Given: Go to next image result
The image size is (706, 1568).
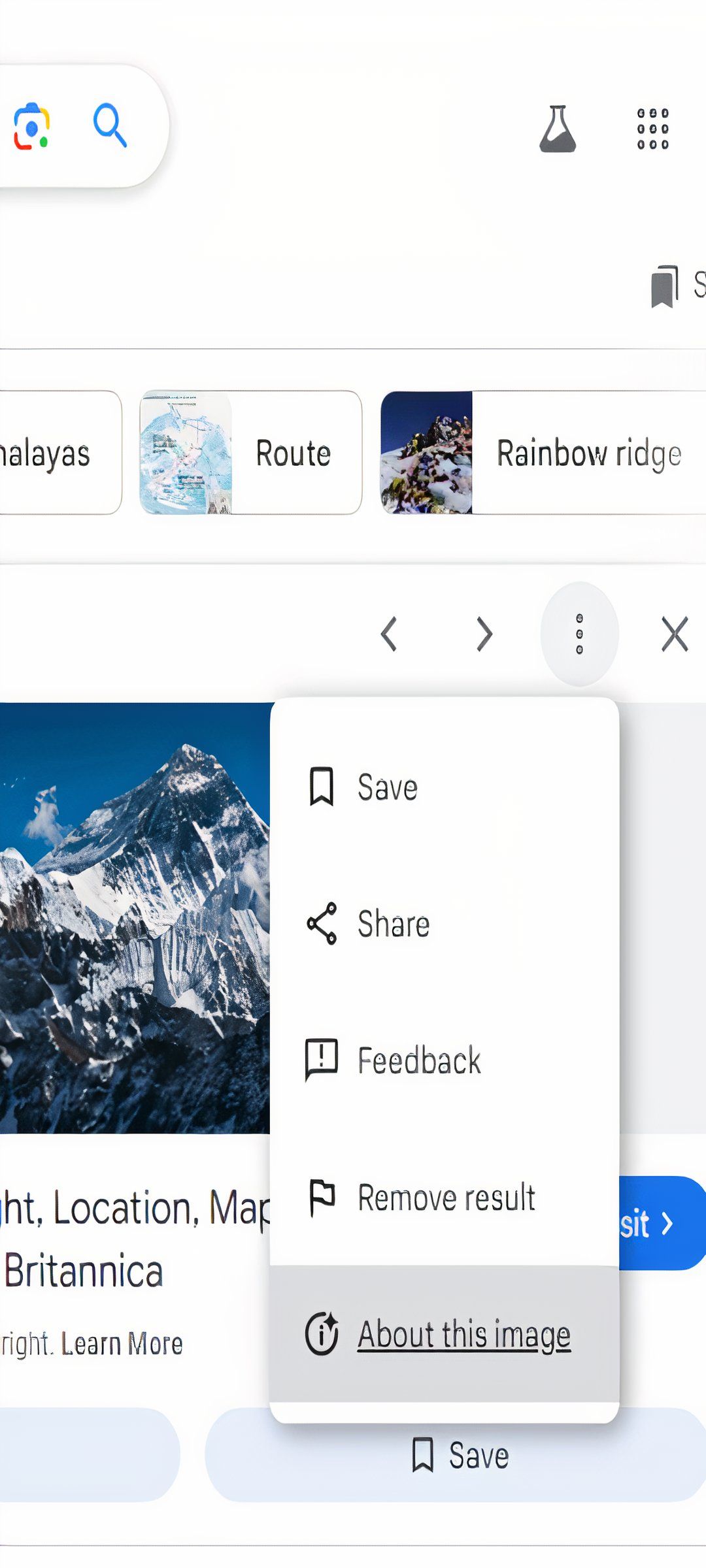Looking at the screenshot, I should coord(484,634).
